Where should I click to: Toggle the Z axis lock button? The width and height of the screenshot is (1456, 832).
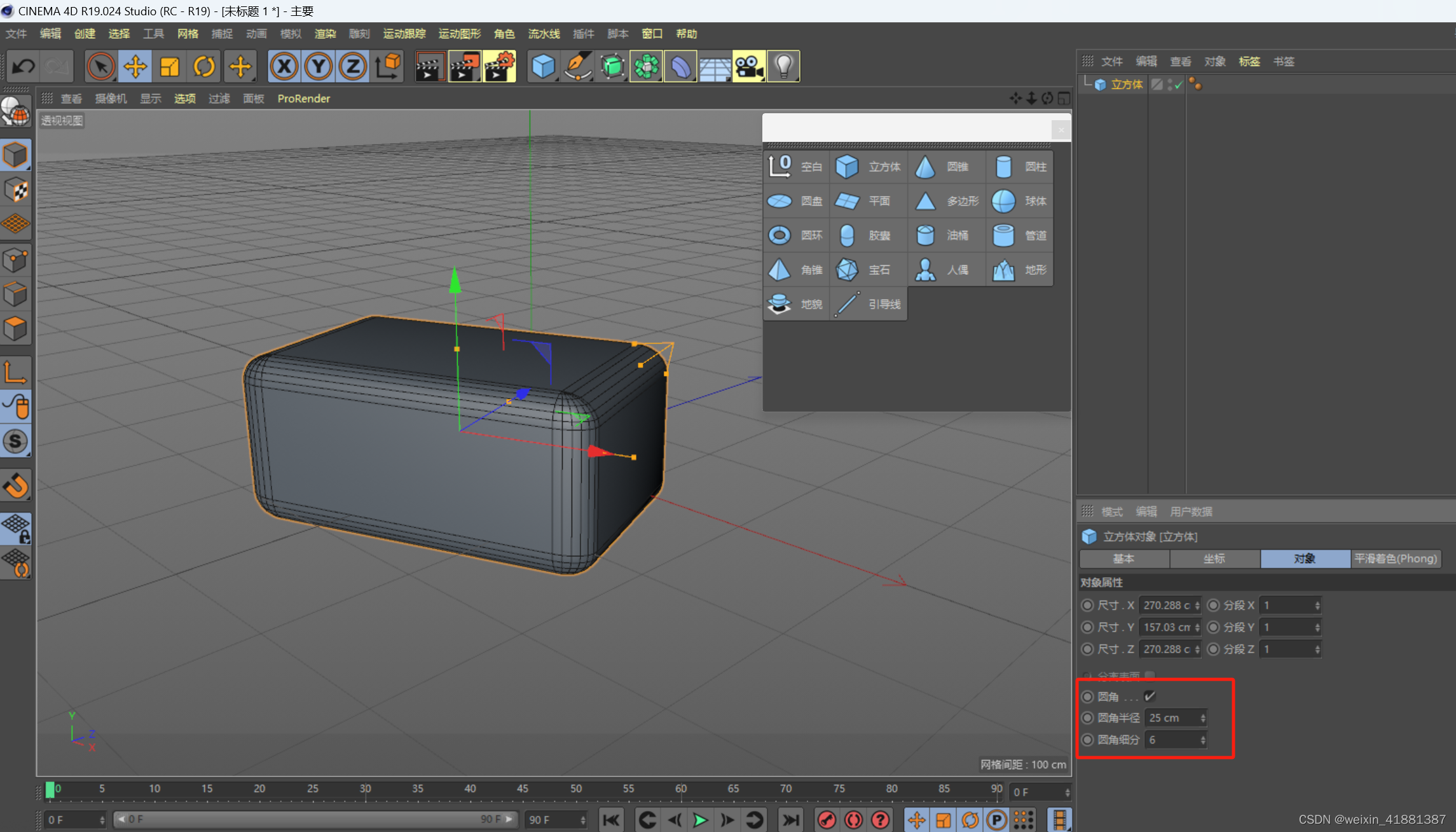(353, 67)
